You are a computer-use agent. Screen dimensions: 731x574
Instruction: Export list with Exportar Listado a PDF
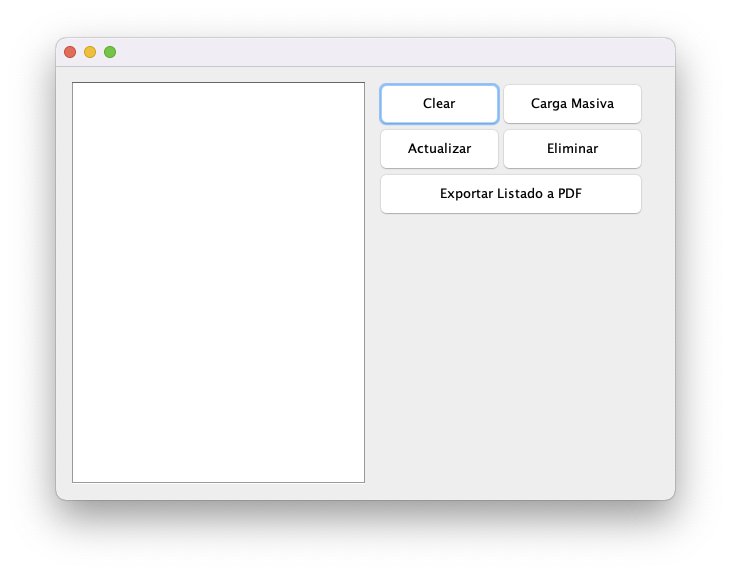click(x=510, y=194)
